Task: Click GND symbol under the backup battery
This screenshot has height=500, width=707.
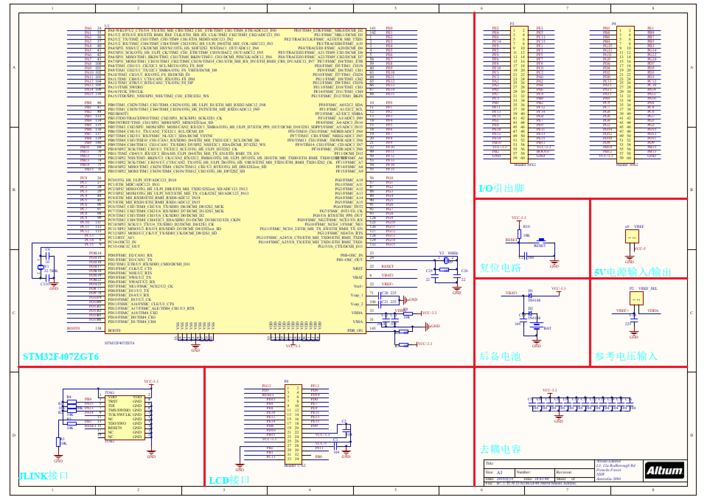Action: (536, 343)
